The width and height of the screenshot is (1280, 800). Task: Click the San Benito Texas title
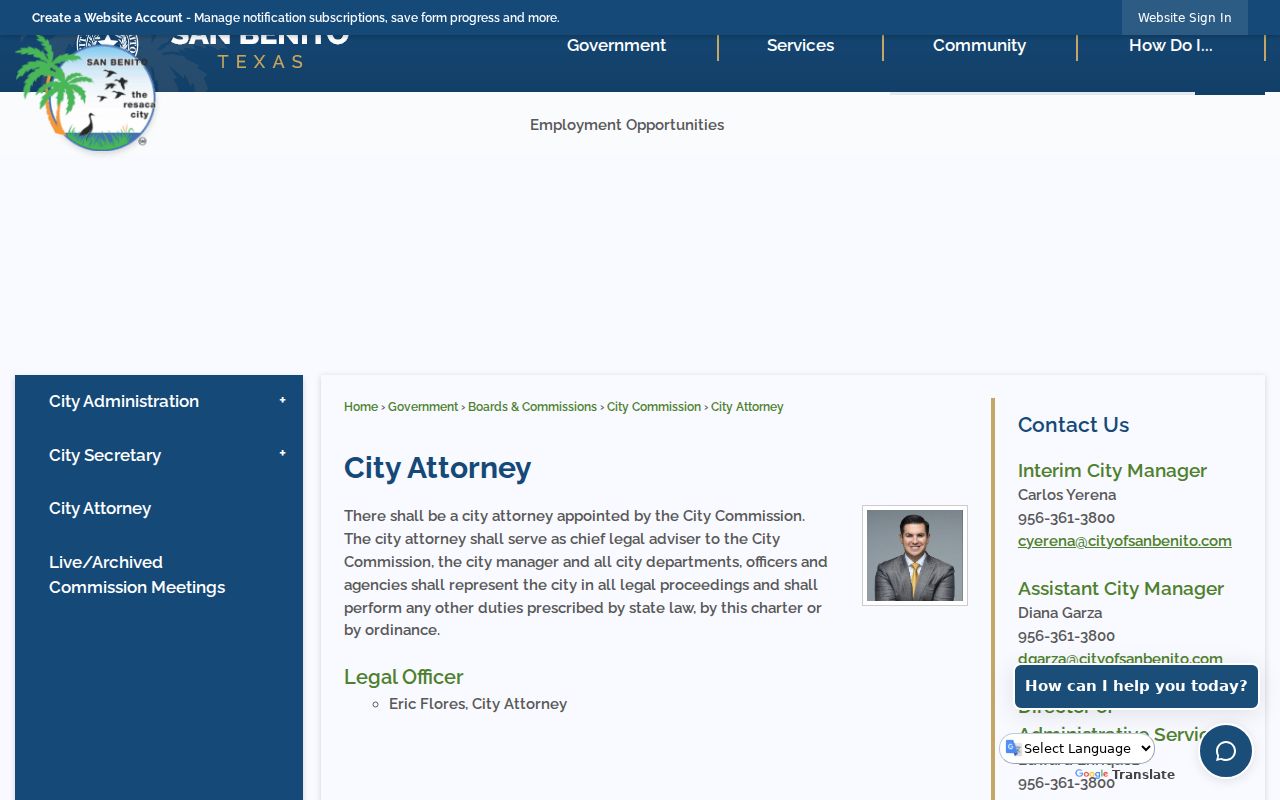tap(260, 48)
